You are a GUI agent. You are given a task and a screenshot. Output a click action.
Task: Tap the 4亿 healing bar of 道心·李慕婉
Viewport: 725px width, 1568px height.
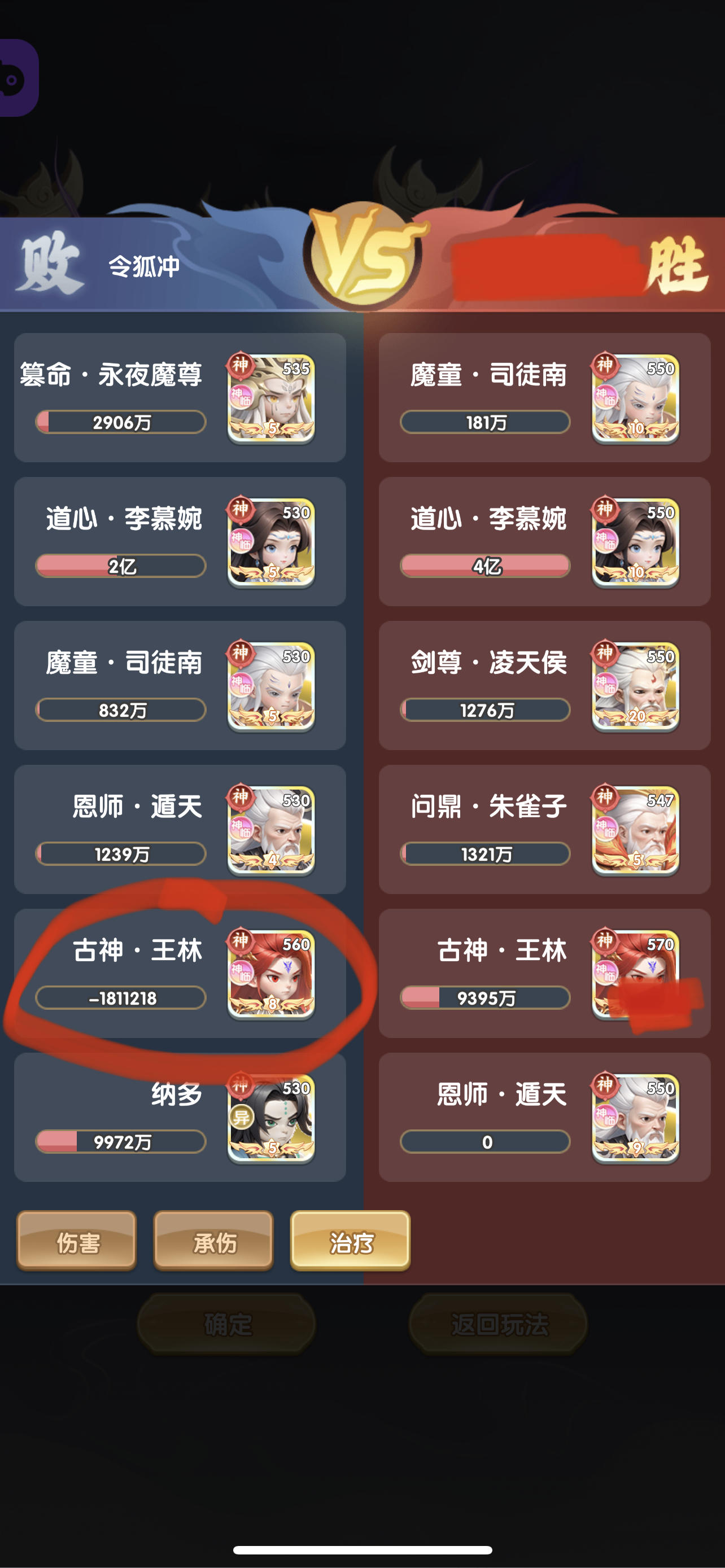[485, 566]
